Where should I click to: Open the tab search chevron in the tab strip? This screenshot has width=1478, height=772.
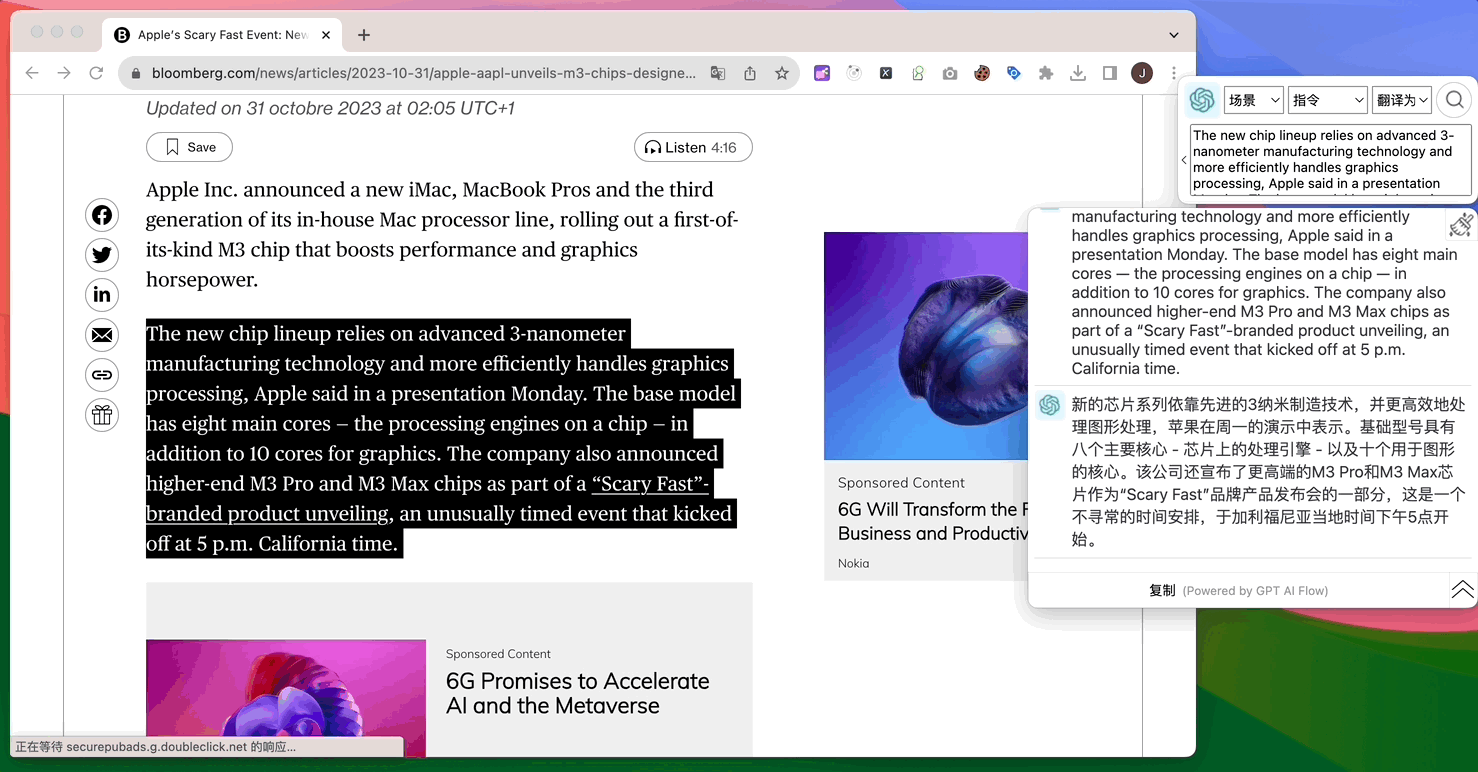coord(1174,35)
